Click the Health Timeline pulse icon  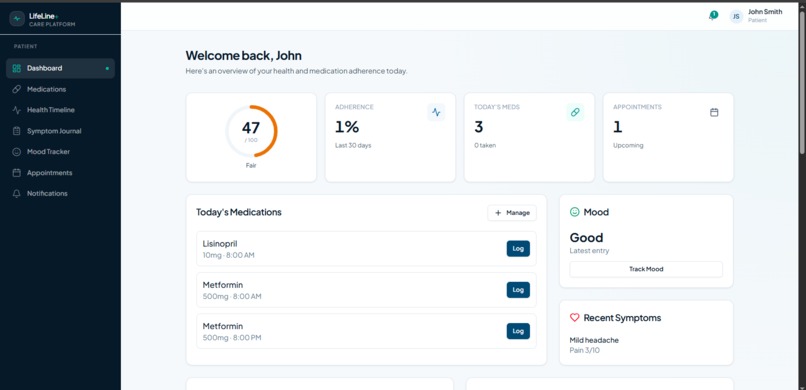click(x=16, y=110)
